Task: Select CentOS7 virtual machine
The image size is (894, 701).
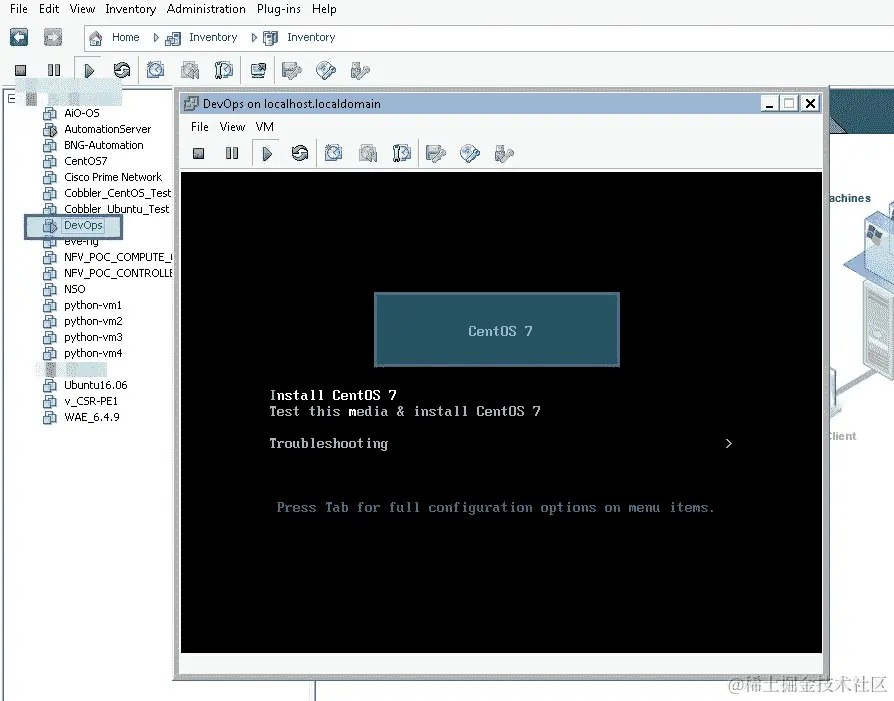Action: 86,161
